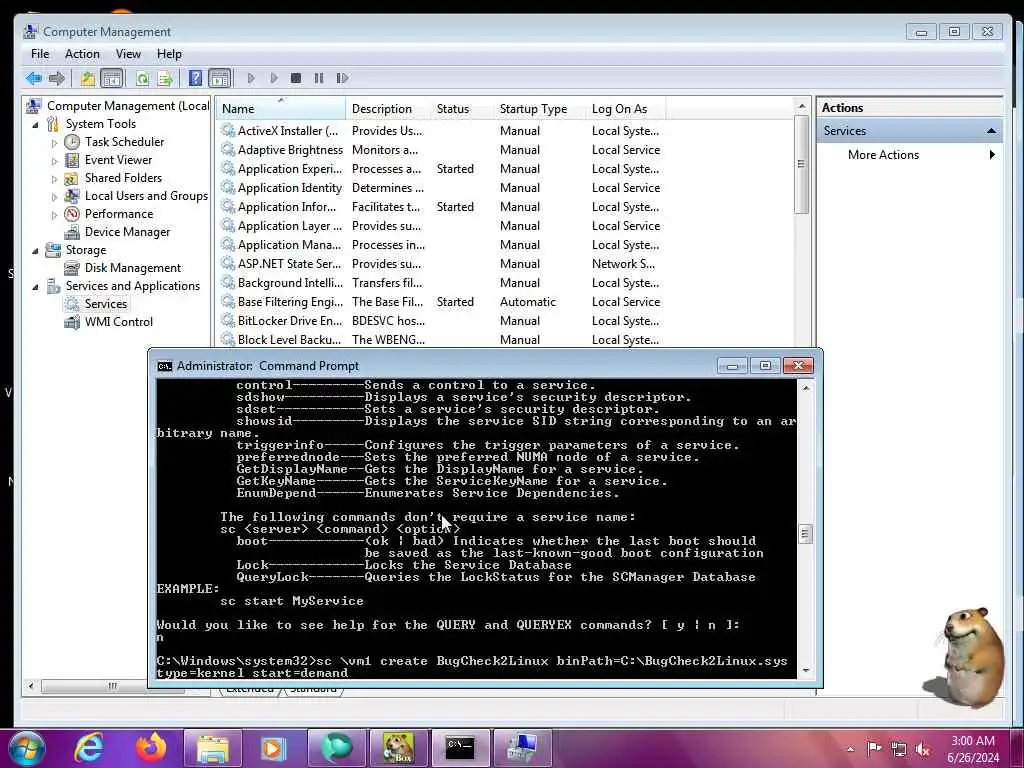Open the Help menu
This screenshot has width=1024, height=768.
point(169,54)
